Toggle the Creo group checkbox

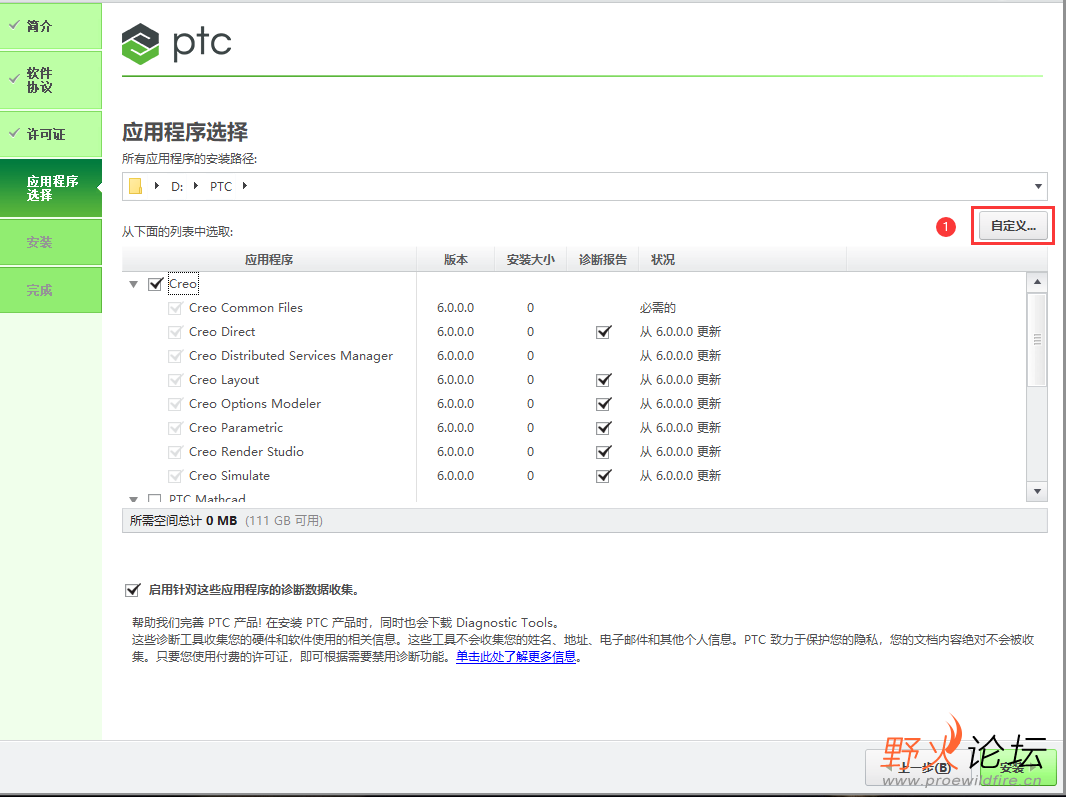[155, 284]
